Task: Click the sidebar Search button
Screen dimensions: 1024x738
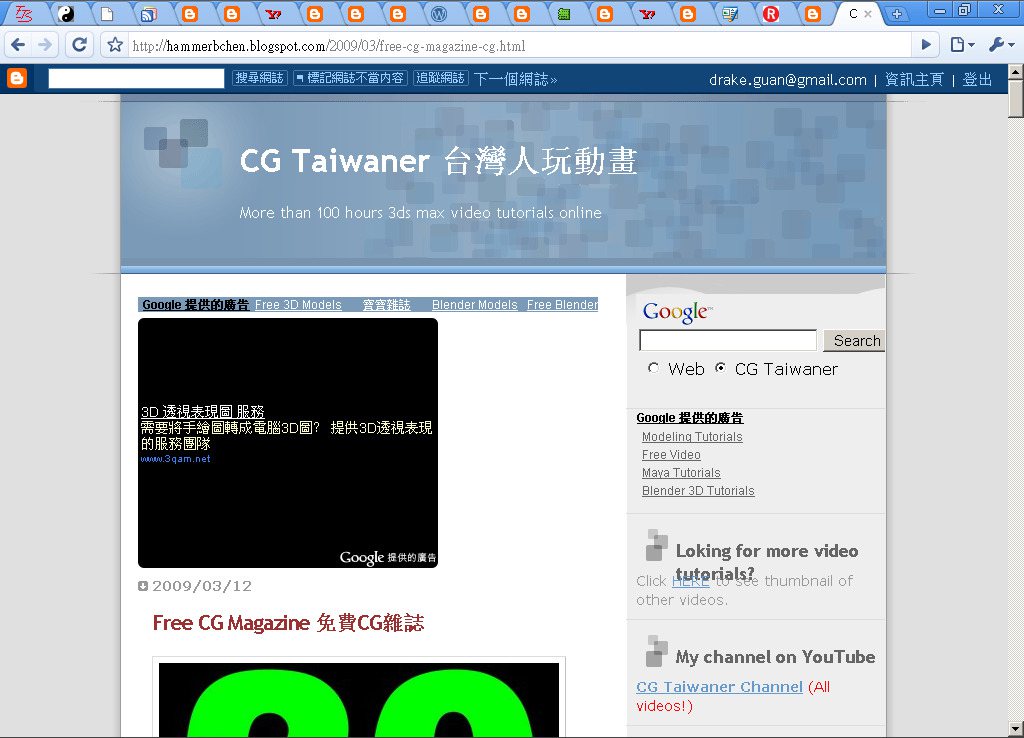Action: coord(856,341)
